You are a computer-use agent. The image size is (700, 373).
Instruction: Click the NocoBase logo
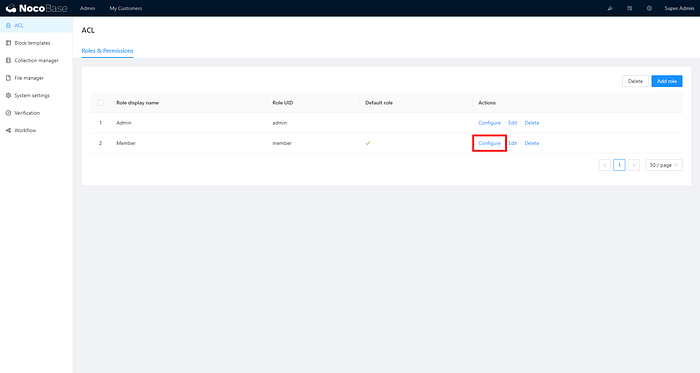tap(37, 8)
